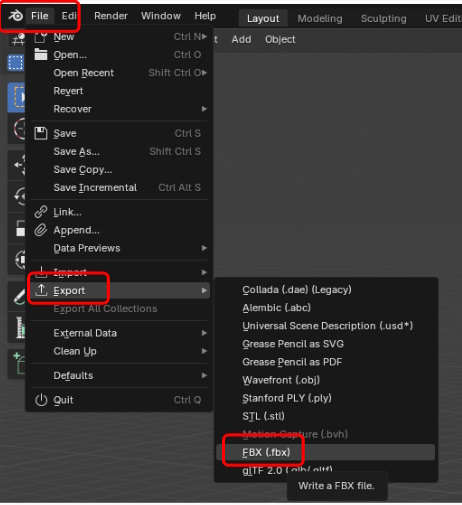Open the Edit menu
This screenshot has height=505, width=462.
click(x=69, y=16)
